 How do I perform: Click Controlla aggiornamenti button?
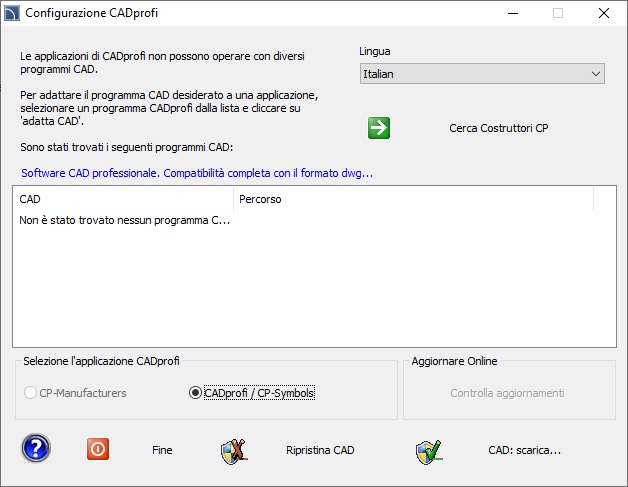[x=507, y=393]
